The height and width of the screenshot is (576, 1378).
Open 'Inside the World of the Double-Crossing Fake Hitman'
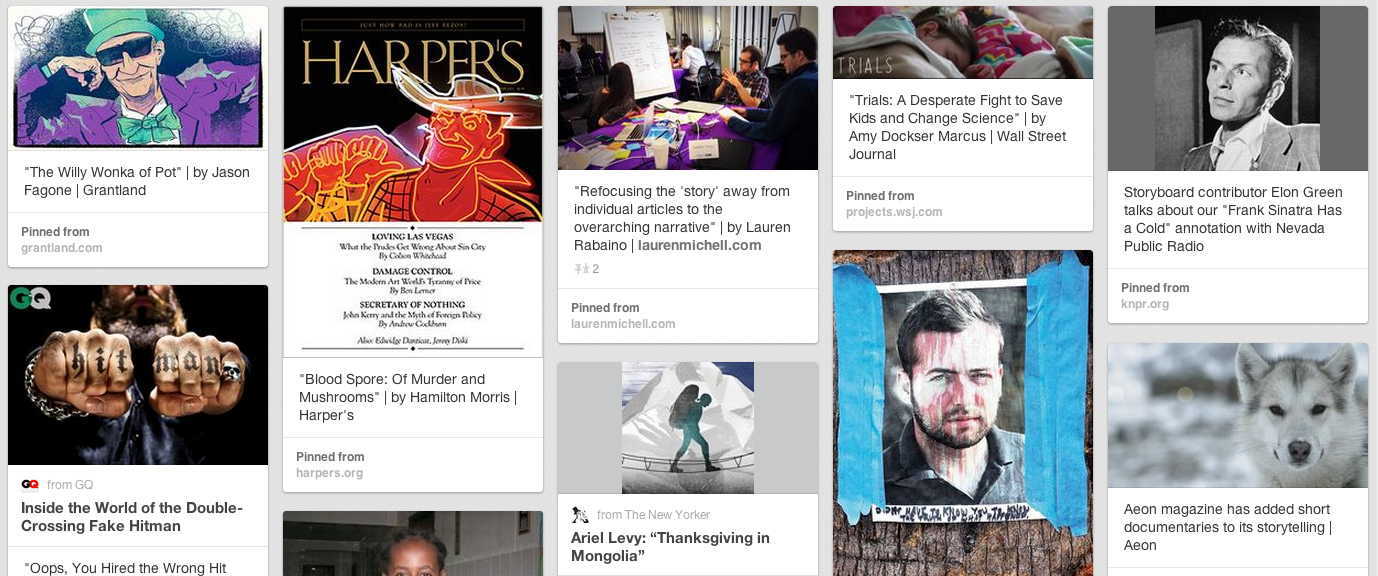(132, 517)
